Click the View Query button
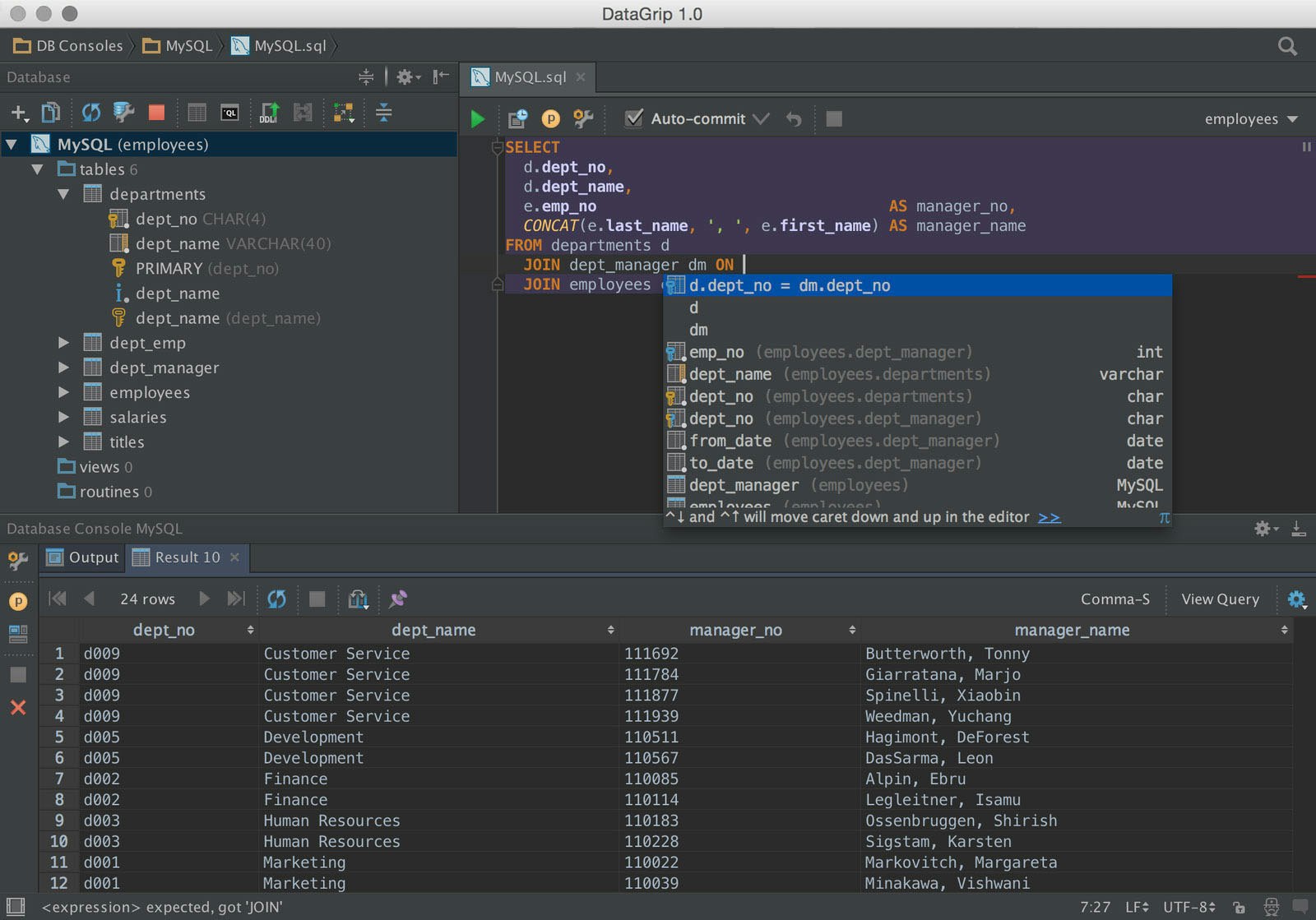1316x920 pixels. (x=1220, y=599)
